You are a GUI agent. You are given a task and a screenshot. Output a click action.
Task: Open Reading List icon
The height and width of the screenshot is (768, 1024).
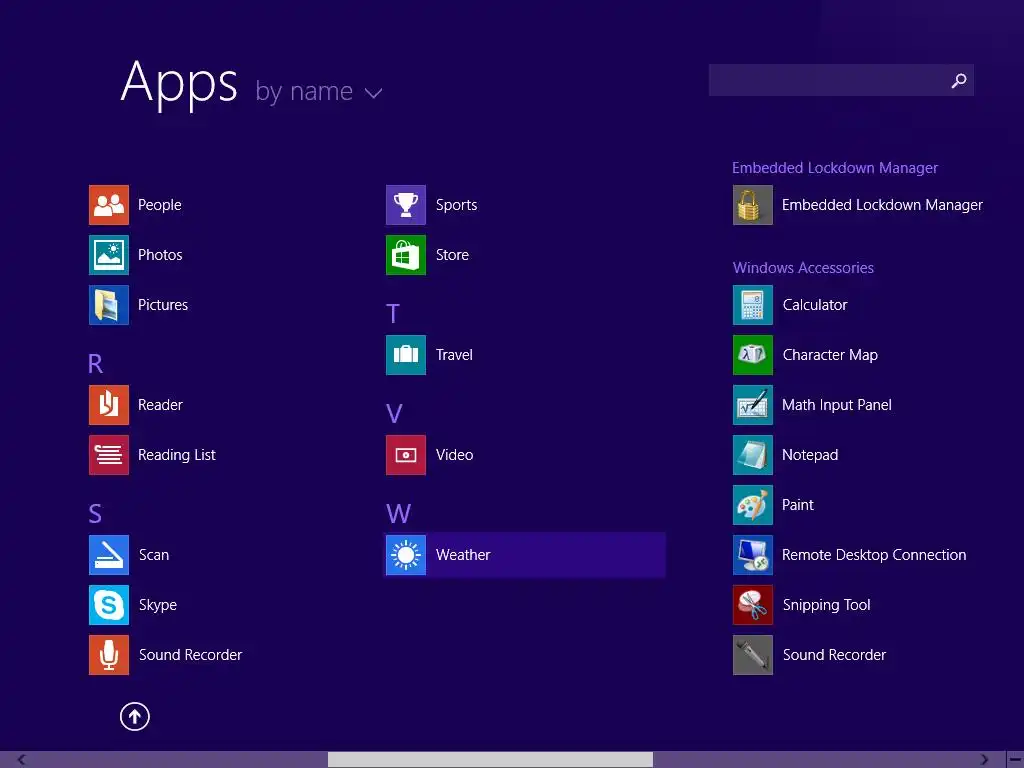(108, 455)
